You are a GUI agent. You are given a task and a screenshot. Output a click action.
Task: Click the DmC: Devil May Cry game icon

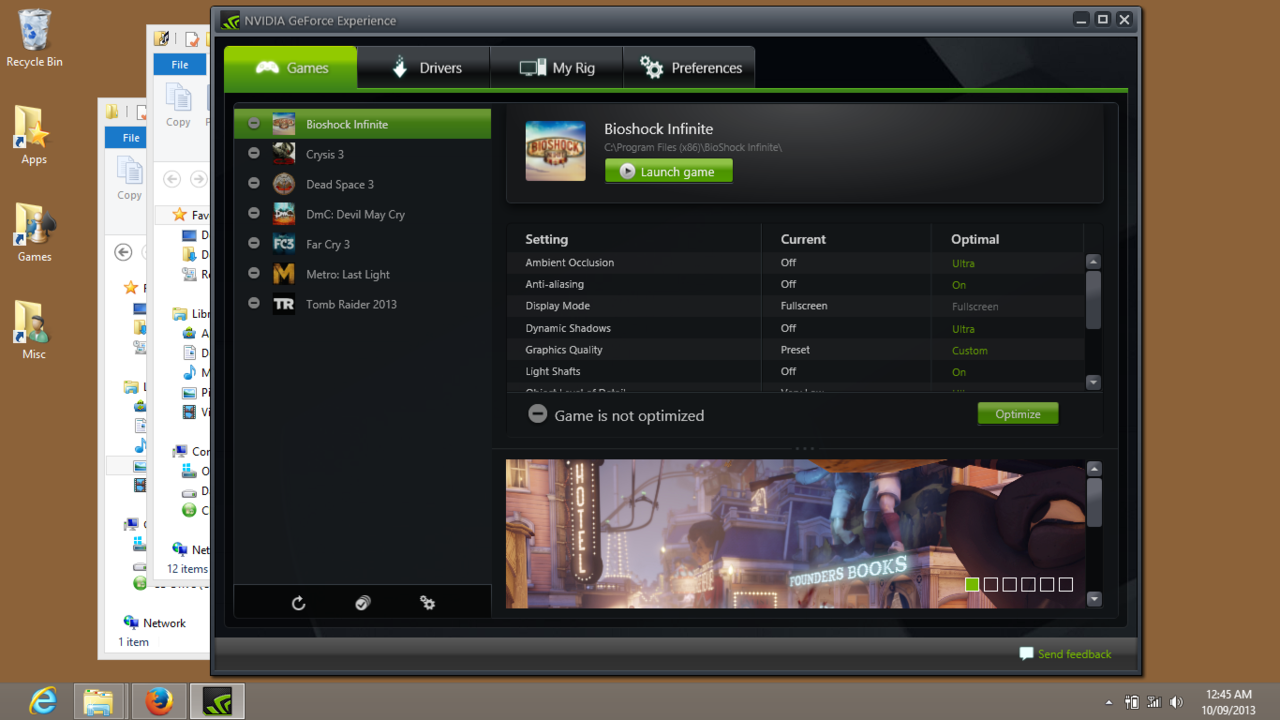pos(284,214)
